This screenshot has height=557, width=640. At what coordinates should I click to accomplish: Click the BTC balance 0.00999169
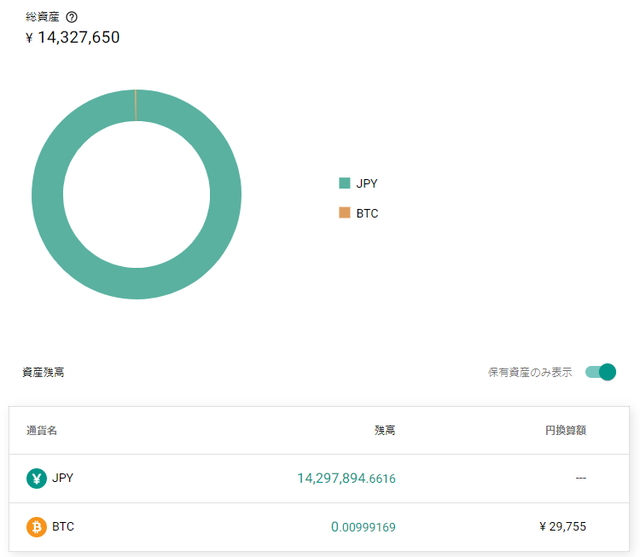[x=363, y=527]
